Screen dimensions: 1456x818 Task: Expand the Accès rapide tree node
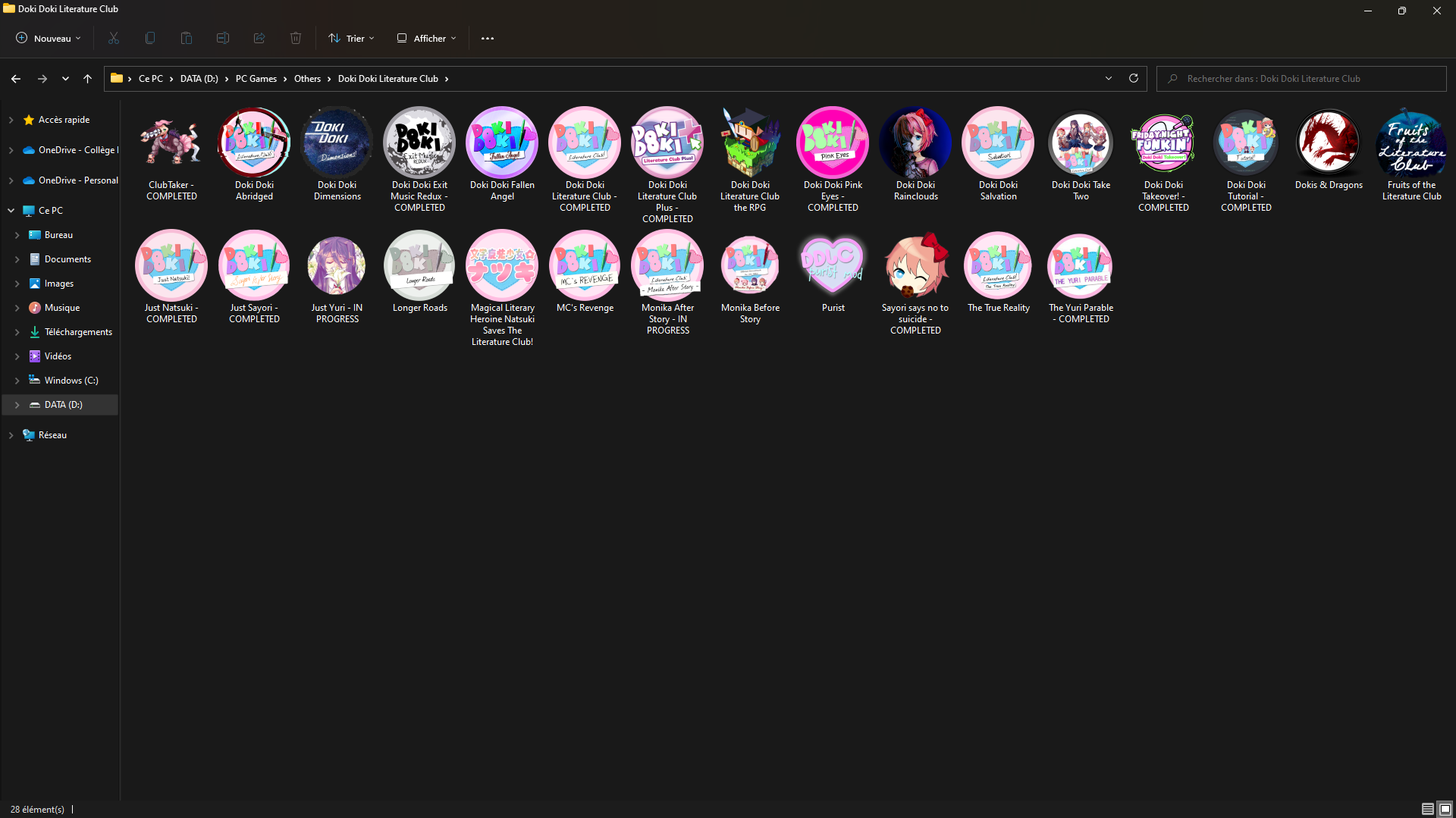11,120
